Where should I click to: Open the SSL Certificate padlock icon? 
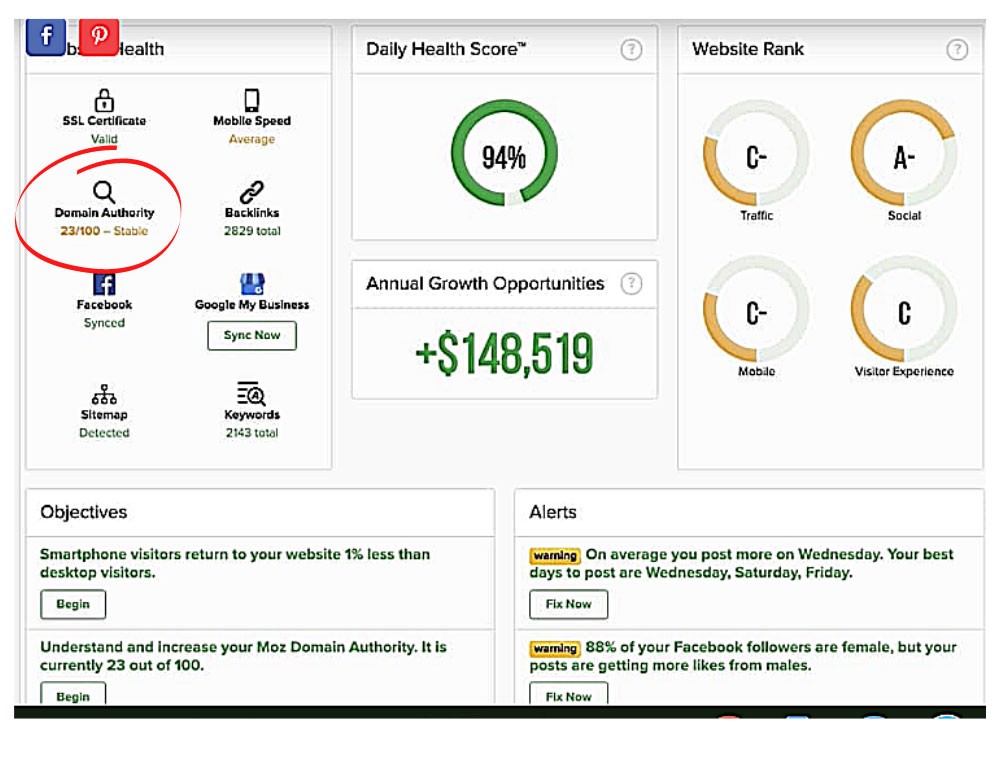coord(104,100)
